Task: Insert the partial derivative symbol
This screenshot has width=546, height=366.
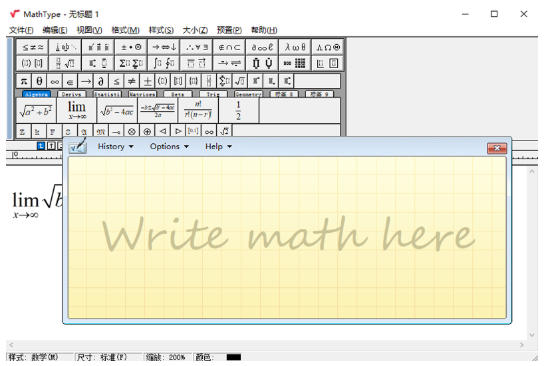Action: tap(101, 81)
